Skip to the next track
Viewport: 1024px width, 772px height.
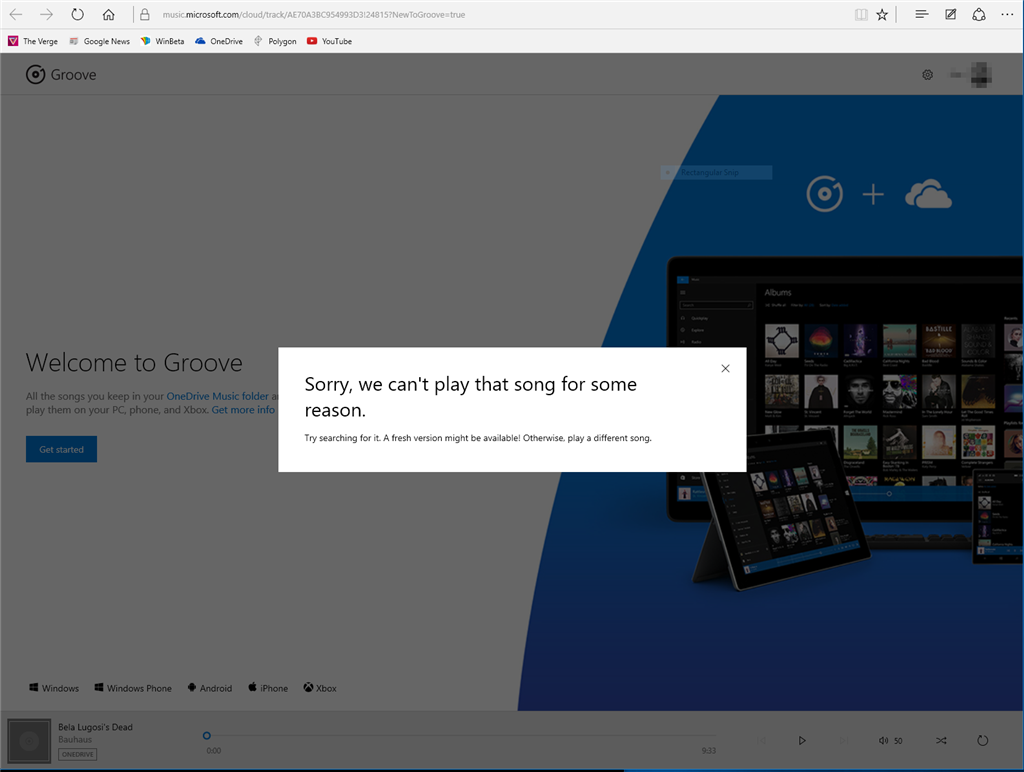(x=844, y=741)
